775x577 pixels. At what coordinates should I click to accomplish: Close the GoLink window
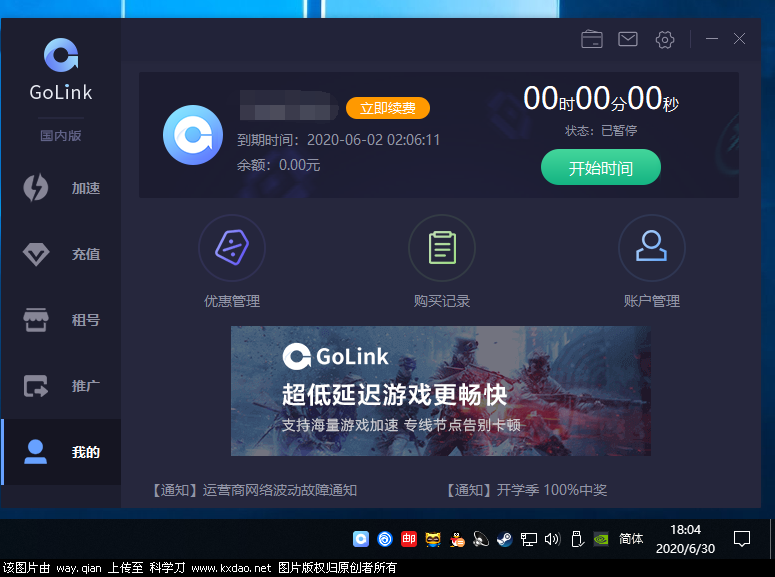pos(739,39)
